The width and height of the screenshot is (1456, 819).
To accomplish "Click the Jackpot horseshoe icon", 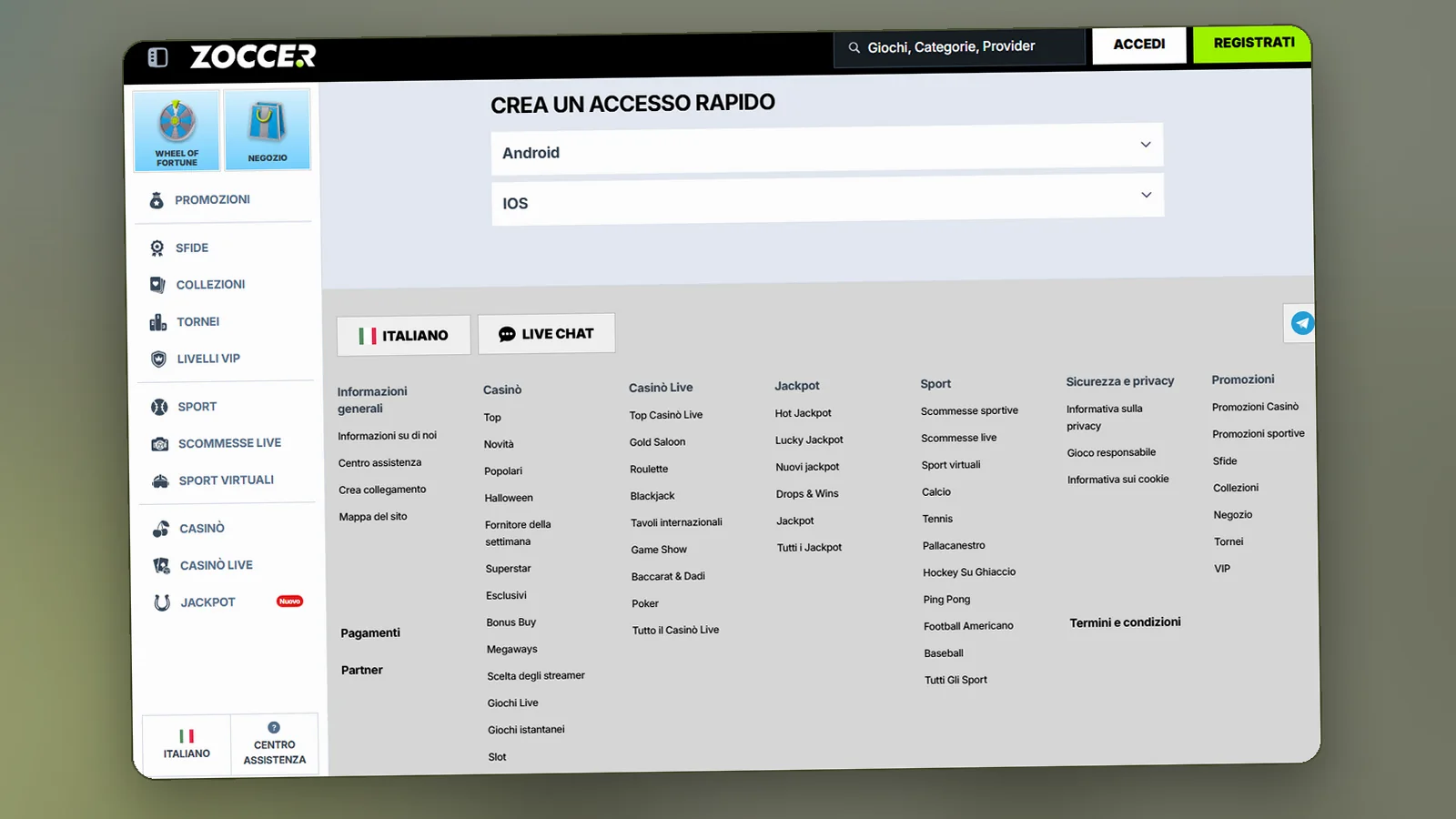I will click(x=162, y=602).
